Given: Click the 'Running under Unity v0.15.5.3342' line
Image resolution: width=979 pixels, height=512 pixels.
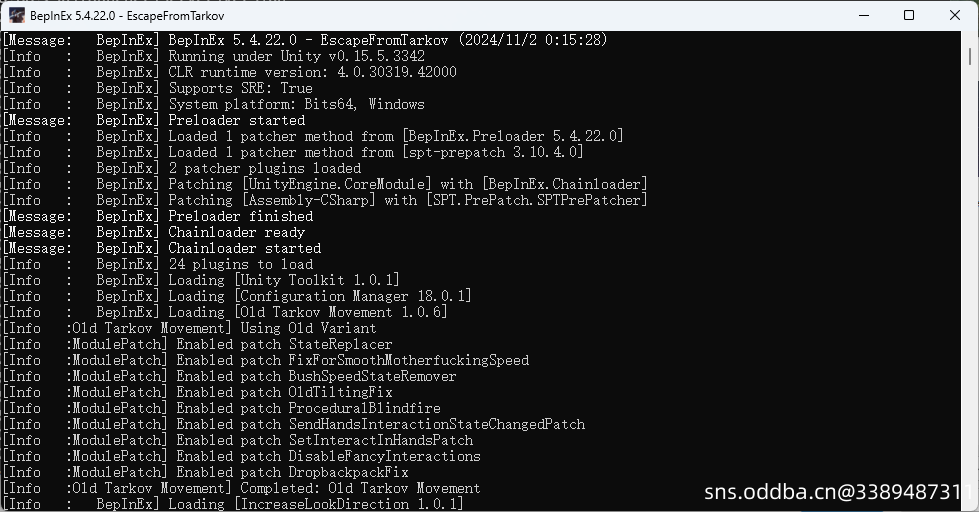Looking at the screenshot, I should click(214, 56).
